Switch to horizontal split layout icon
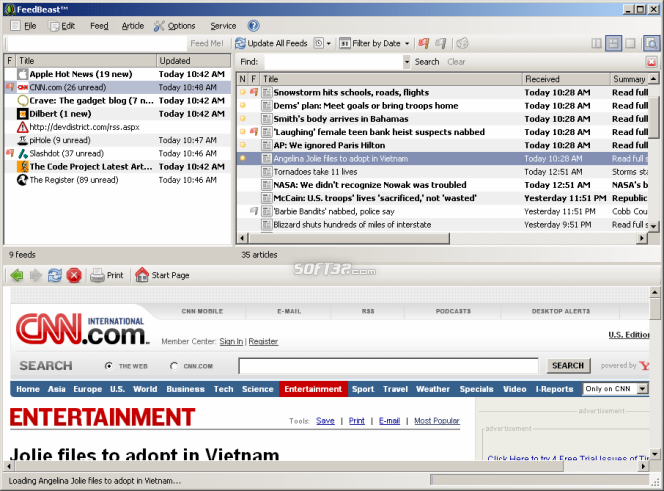Image resolution: width=664 pixels, height=491 pixels. tap(613, 43)
